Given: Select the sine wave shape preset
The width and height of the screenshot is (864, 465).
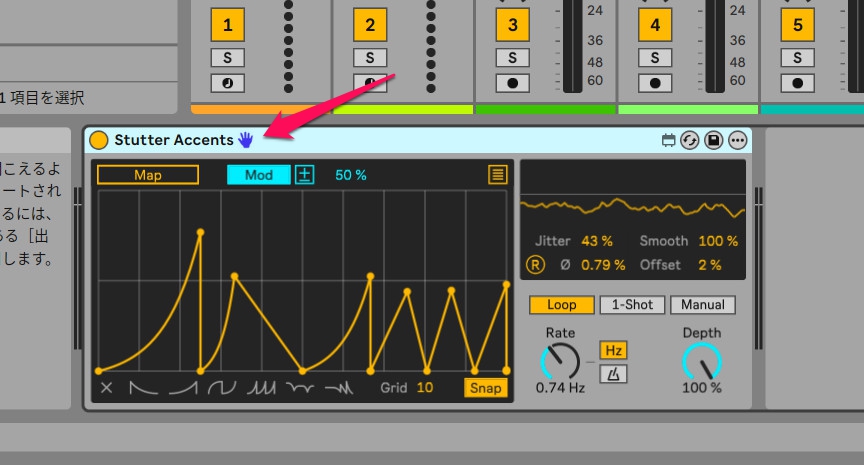Looking at the screenshot, I should [222, 387].
